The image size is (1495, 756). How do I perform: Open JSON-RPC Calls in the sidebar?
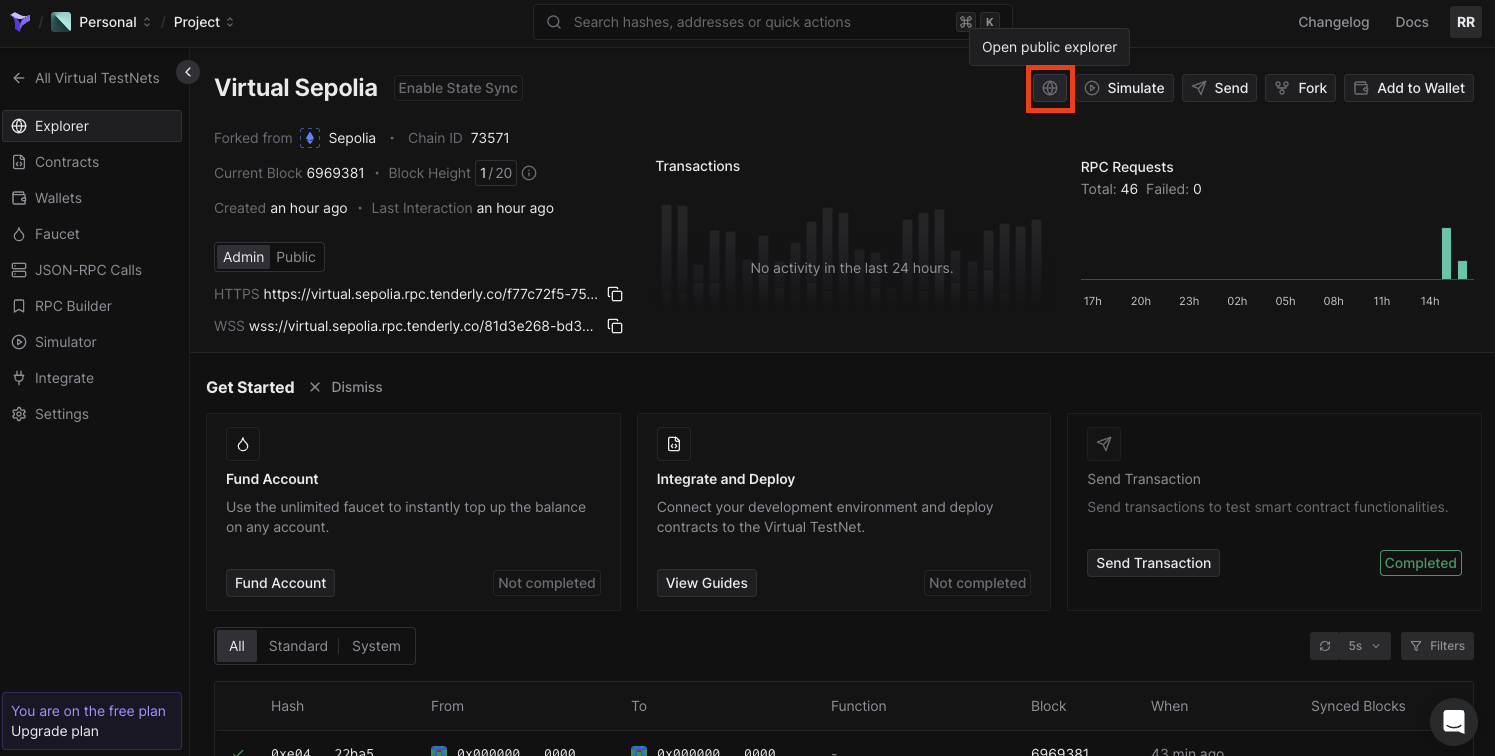pyautogui.click(x=92, y=270)
